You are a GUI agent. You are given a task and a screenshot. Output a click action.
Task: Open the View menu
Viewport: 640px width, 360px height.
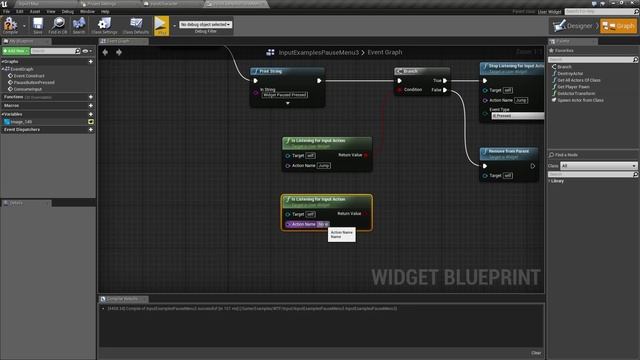51,12
